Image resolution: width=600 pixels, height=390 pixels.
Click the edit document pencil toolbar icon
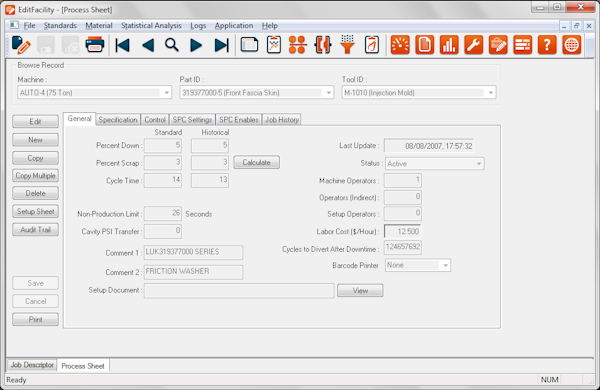click(21, 45)
